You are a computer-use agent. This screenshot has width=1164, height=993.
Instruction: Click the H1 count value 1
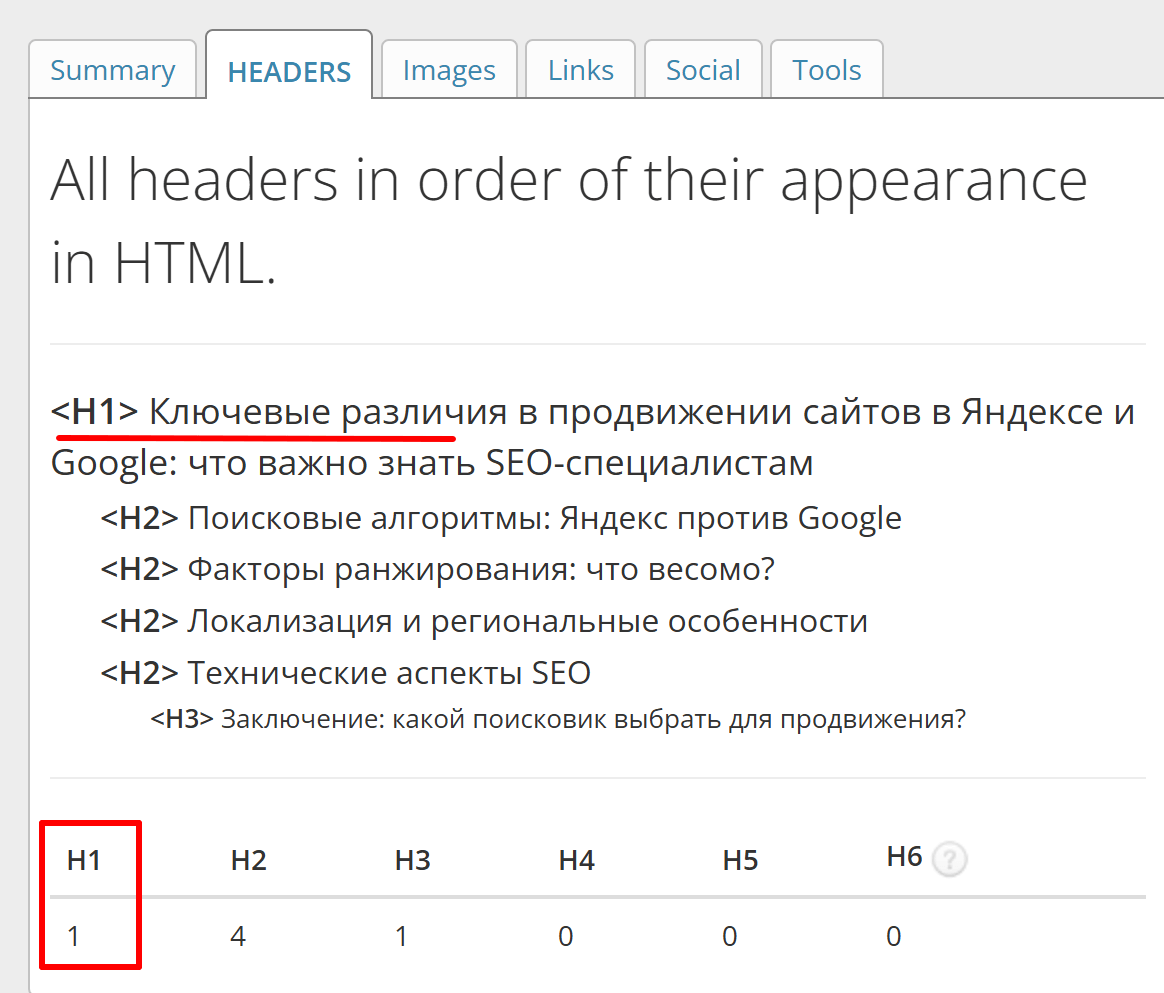point(73,936)
